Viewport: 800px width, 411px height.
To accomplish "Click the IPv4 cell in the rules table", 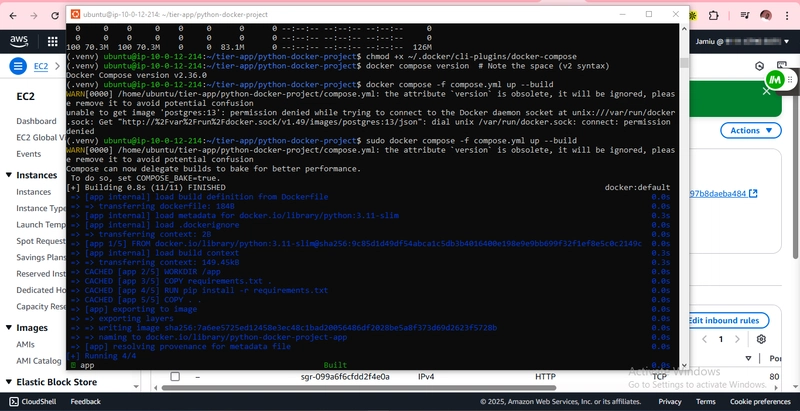I will (427, 376).
